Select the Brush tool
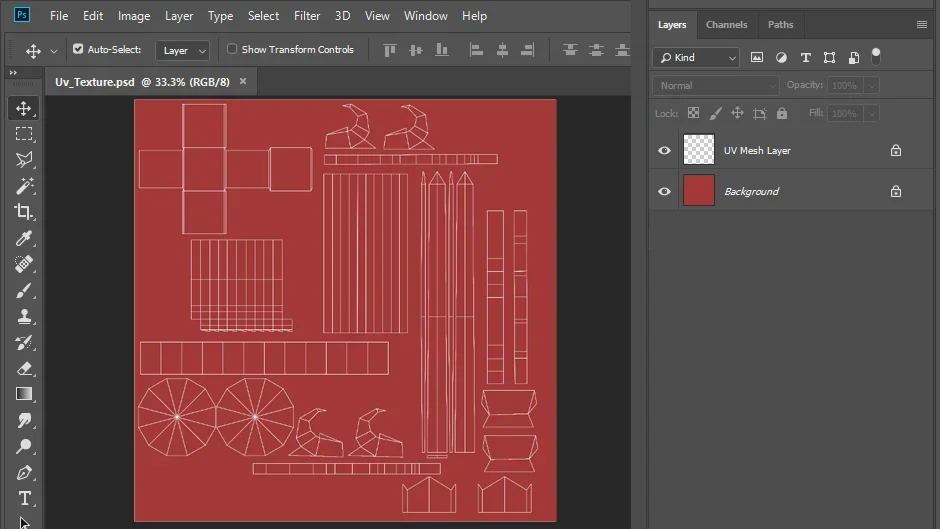The height and width of the screenshot is (529, 940). click(24, 290)
